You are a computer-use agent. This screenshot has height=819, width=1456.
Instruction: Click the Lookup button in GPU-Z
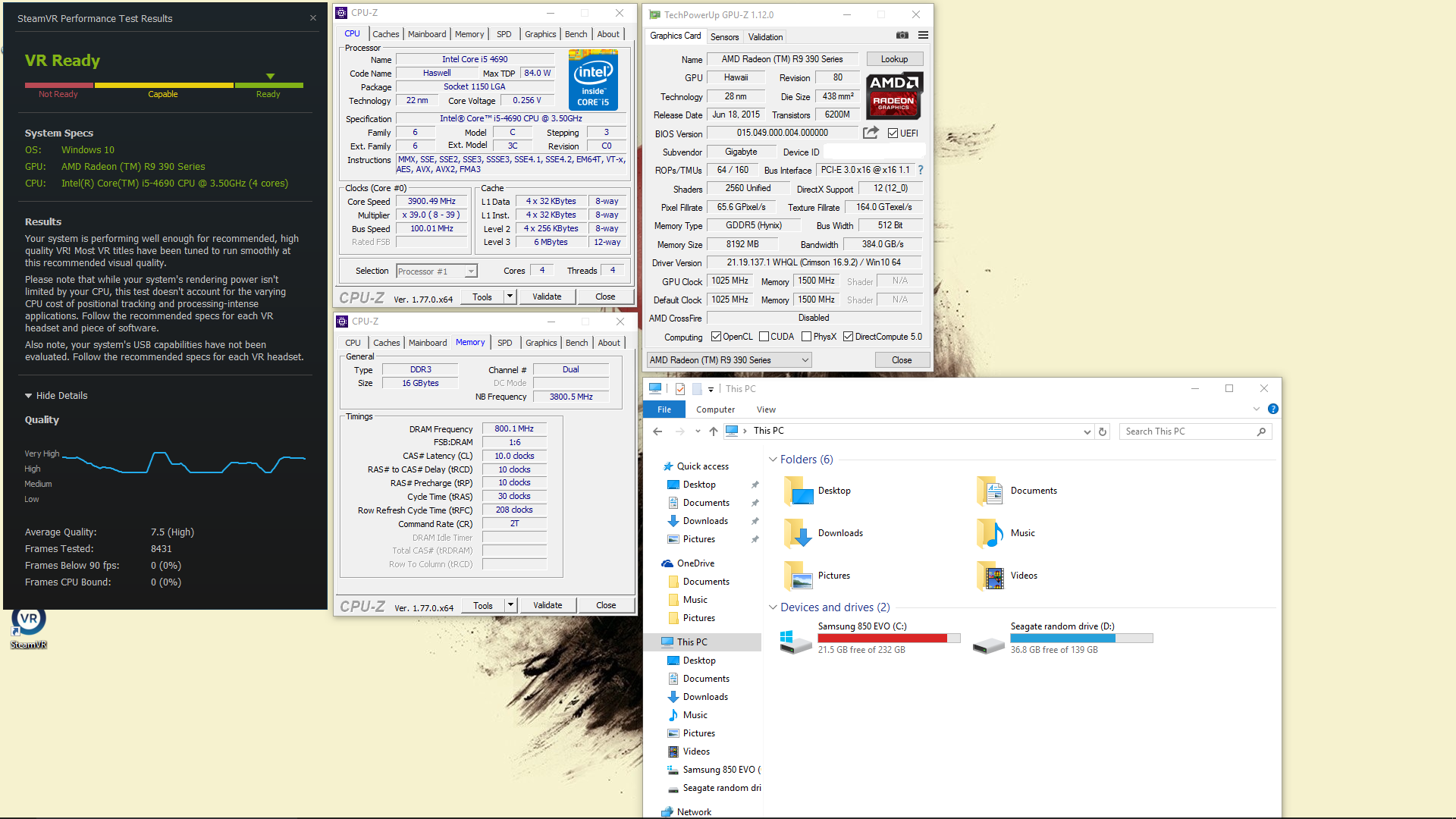point(894,59)
